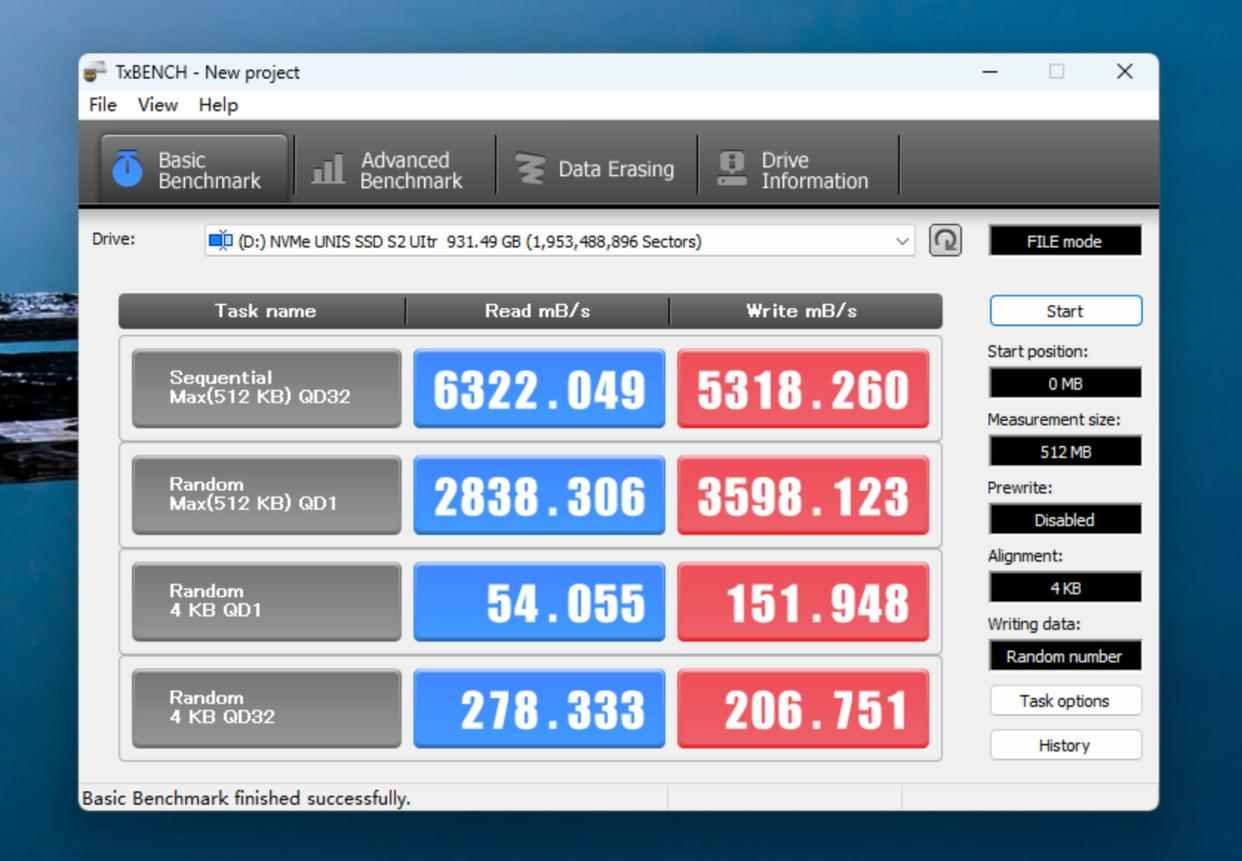Click the write result 206.751
Viewport: 1242px width, 861px height.
point(803,708)
